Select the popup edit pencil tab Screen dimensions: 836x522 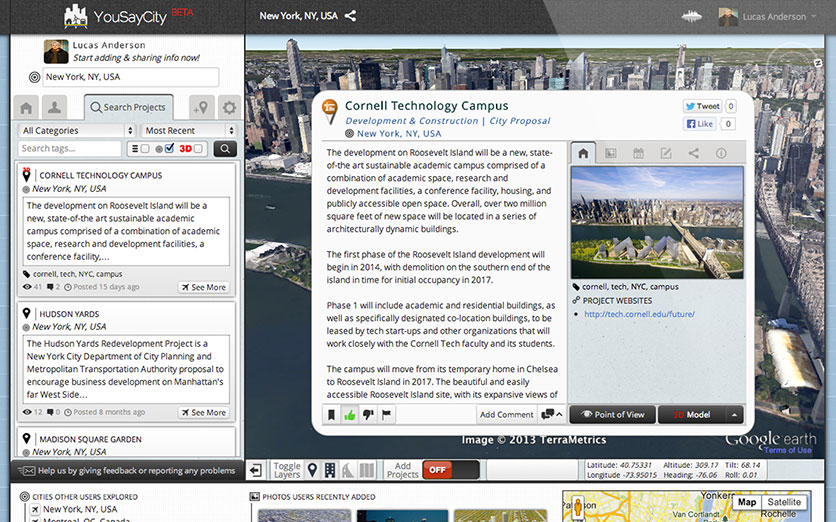[x=666, y=154]
